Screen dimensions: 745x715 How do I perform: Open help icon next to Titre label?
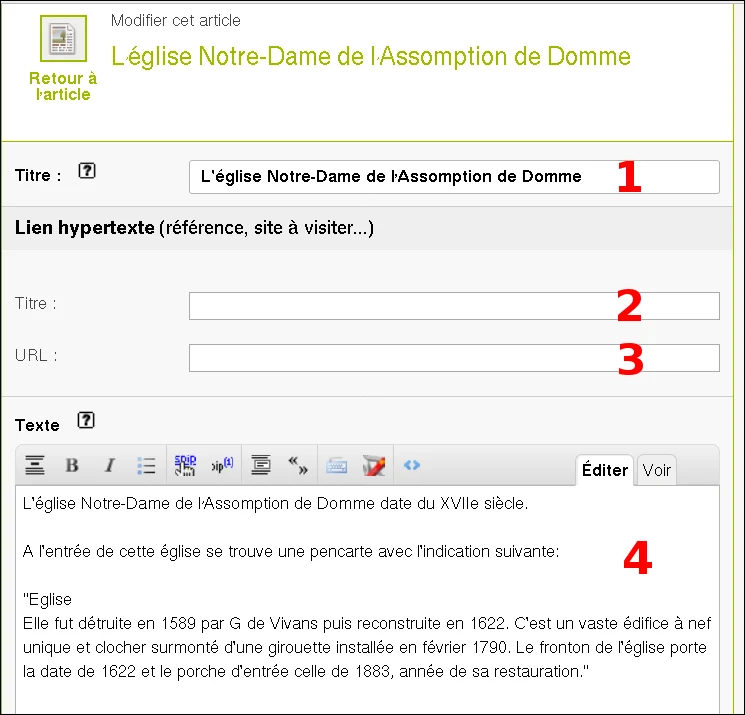pyautogui.click(x=87, y=171)
